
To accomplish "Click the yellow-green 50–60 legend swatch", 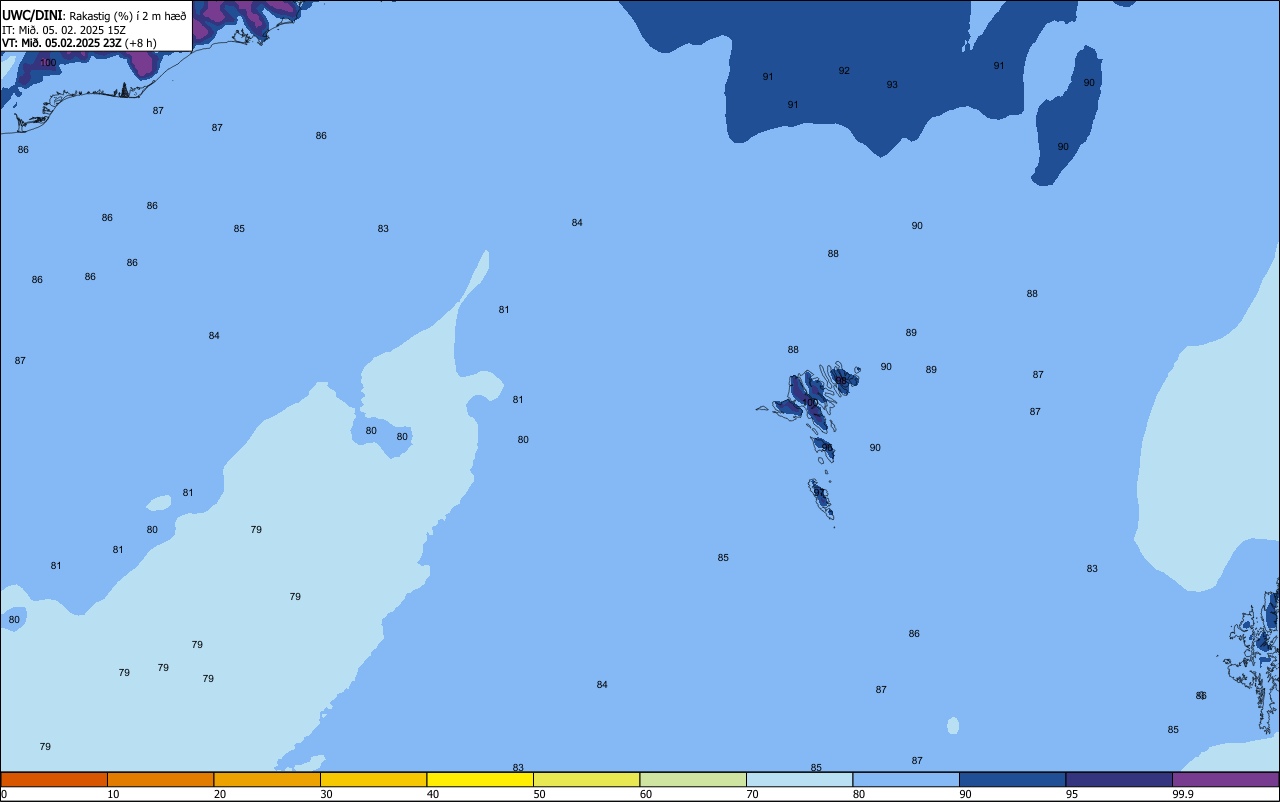I will pos(586,779).
